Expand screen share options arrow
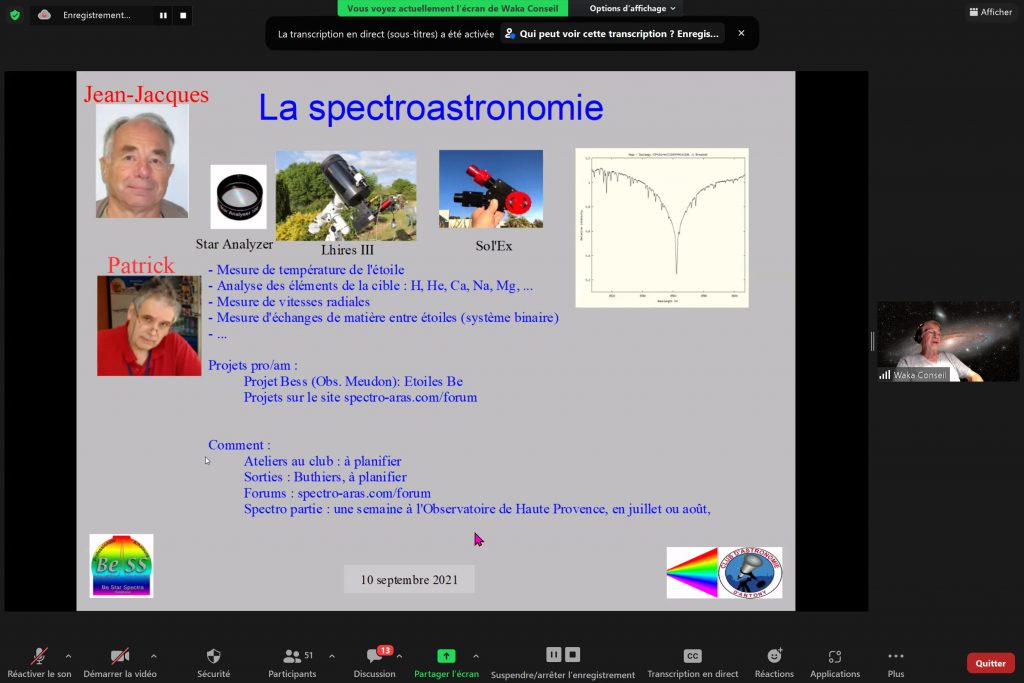The width and height of the screenshot is (1024, 683). [x=475, y=656]
